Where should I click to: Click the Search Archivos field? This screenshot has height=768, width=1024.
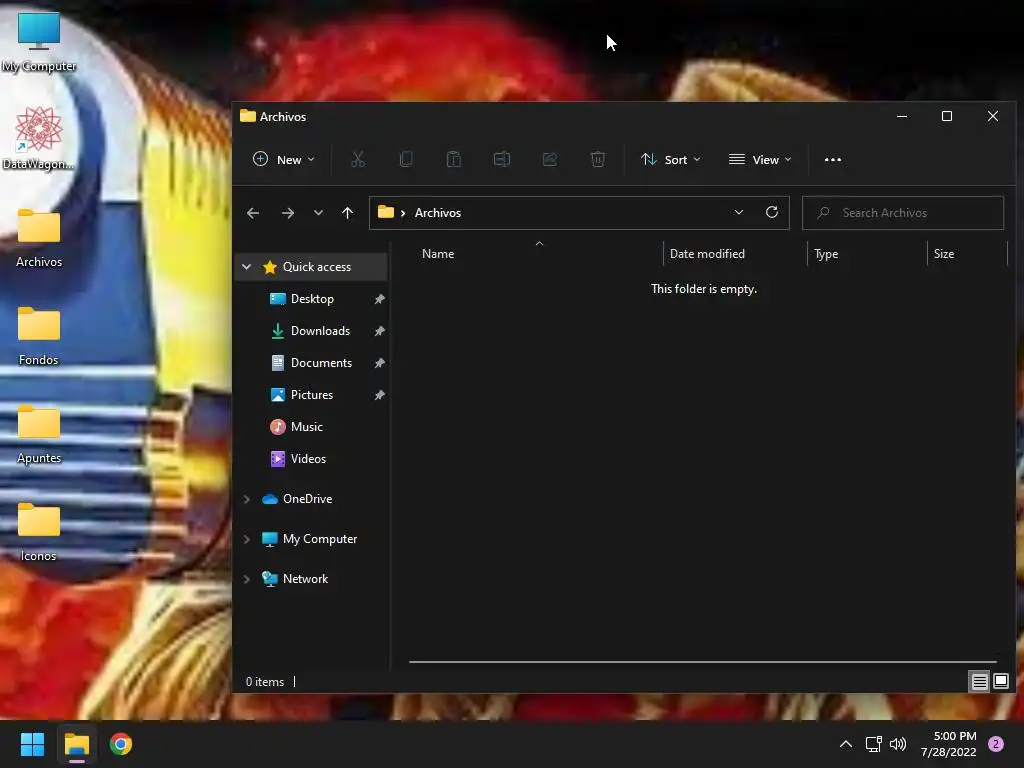(903, 213)
